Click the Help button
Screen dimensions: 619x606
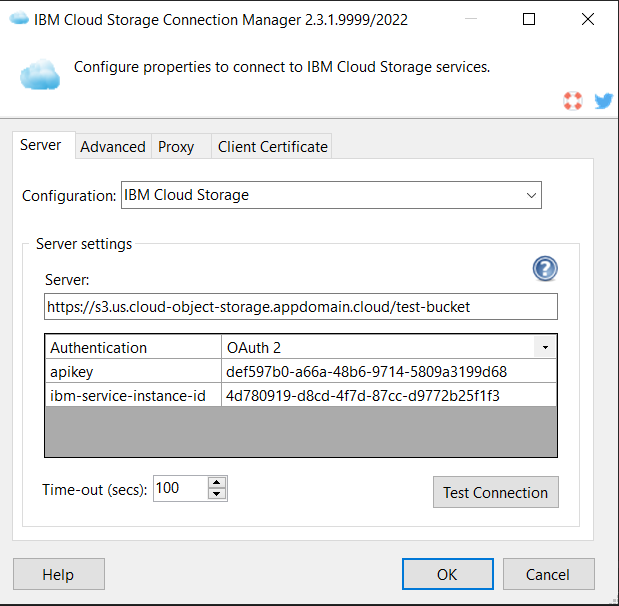click(x=58, y=574)
